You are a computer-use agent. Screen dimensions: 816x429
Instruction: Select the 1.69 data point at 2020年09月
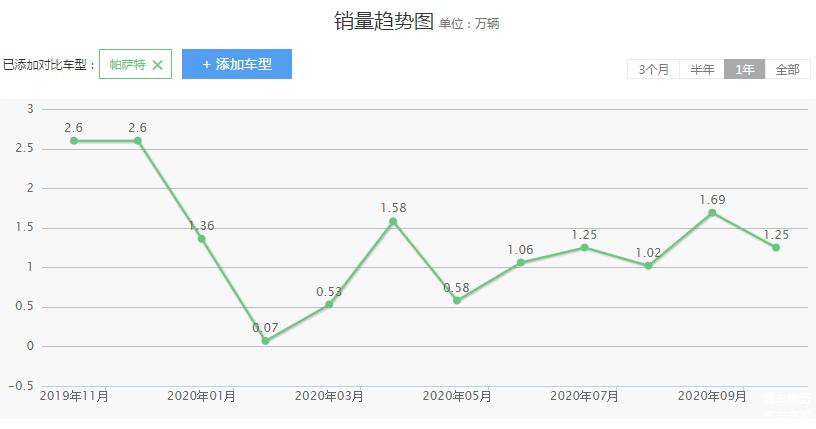pos(712,213)
